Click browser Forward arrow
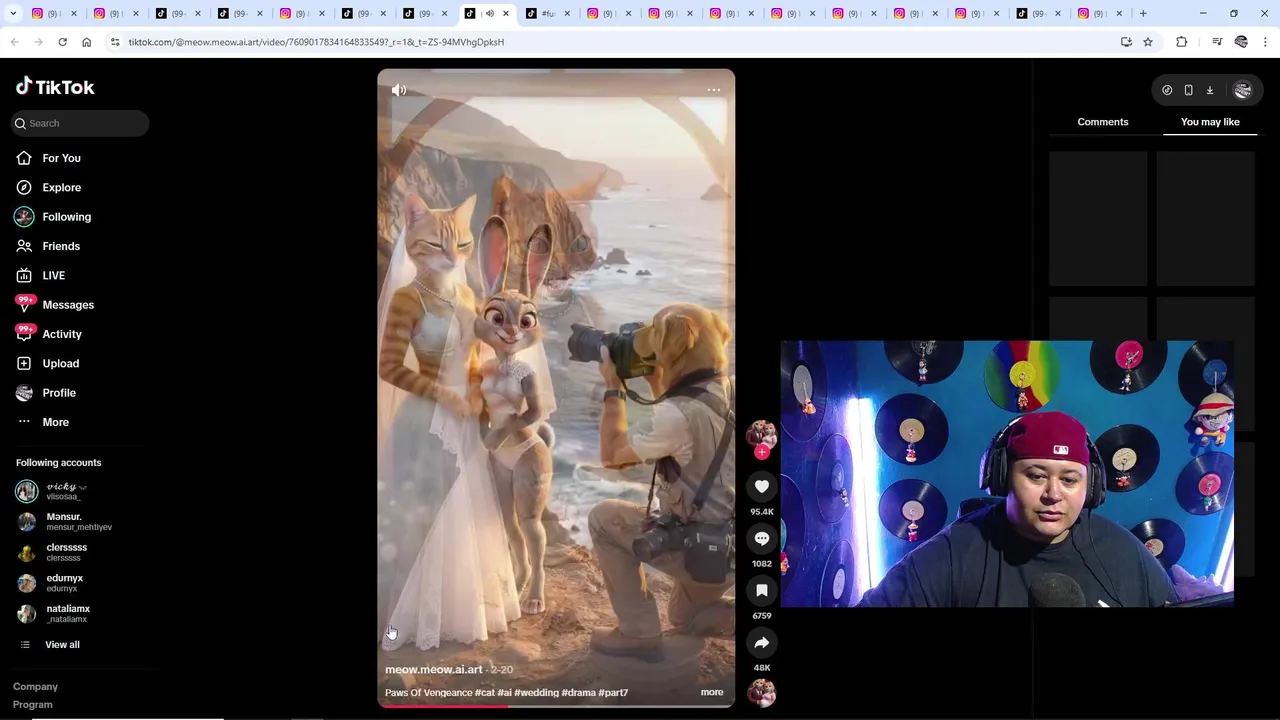 coord(38,42)
